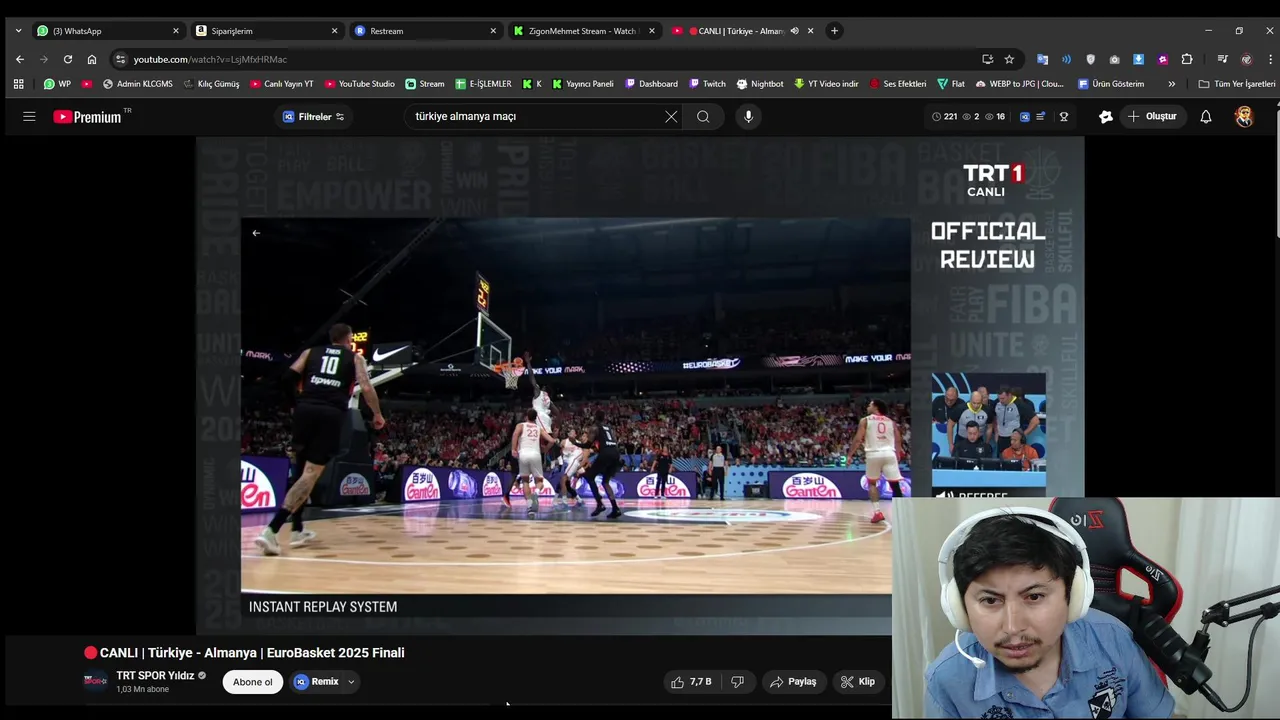Viewport: 1280px width, 720px height.
Task: Expand the Remix dropdown arrow
Action: click(351, 682)
